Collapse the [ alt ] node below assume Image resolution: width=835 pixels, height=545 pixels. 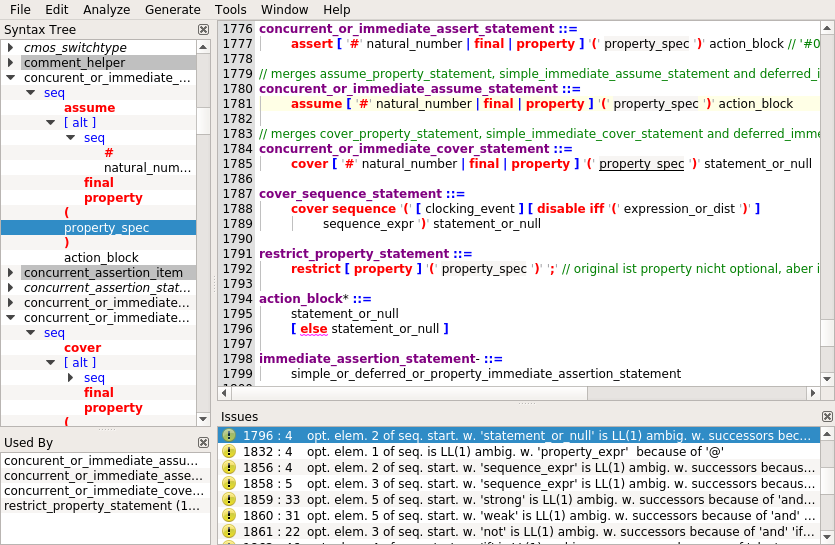(51, 122)
